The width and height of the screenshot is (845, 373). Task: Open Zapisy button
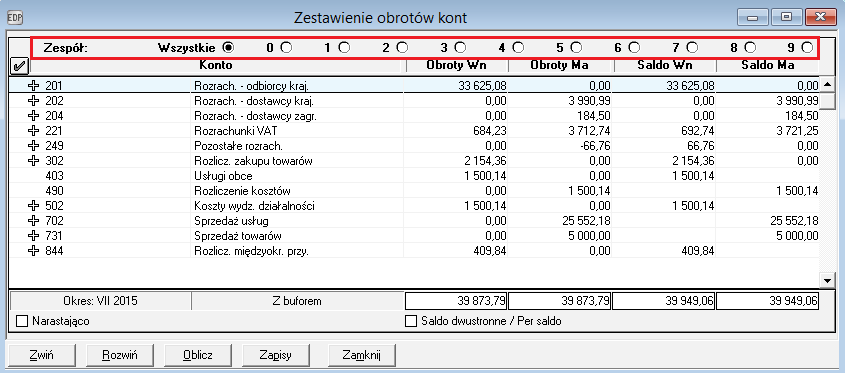click(x=276, y=355)
